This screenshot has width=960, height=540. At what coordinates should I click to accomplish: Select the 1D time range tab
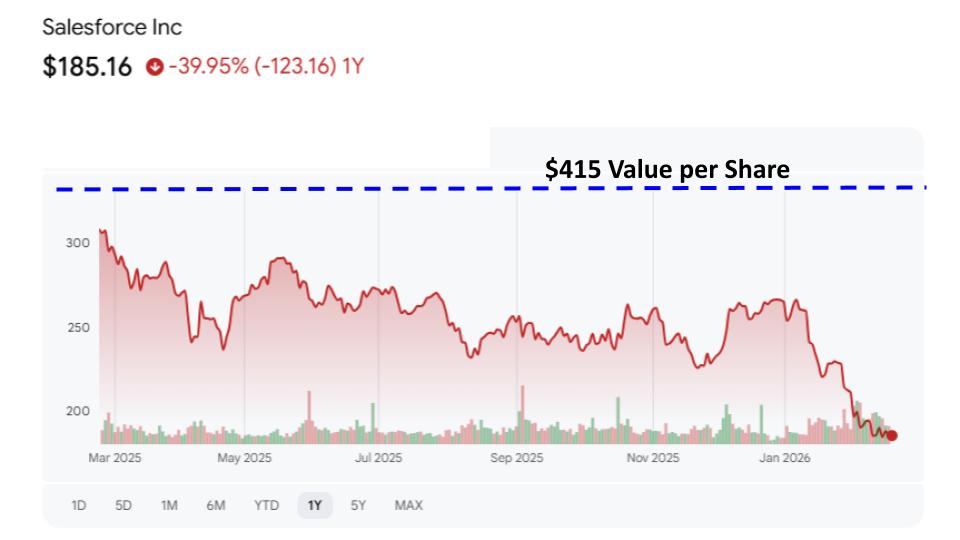click(77, 505)
